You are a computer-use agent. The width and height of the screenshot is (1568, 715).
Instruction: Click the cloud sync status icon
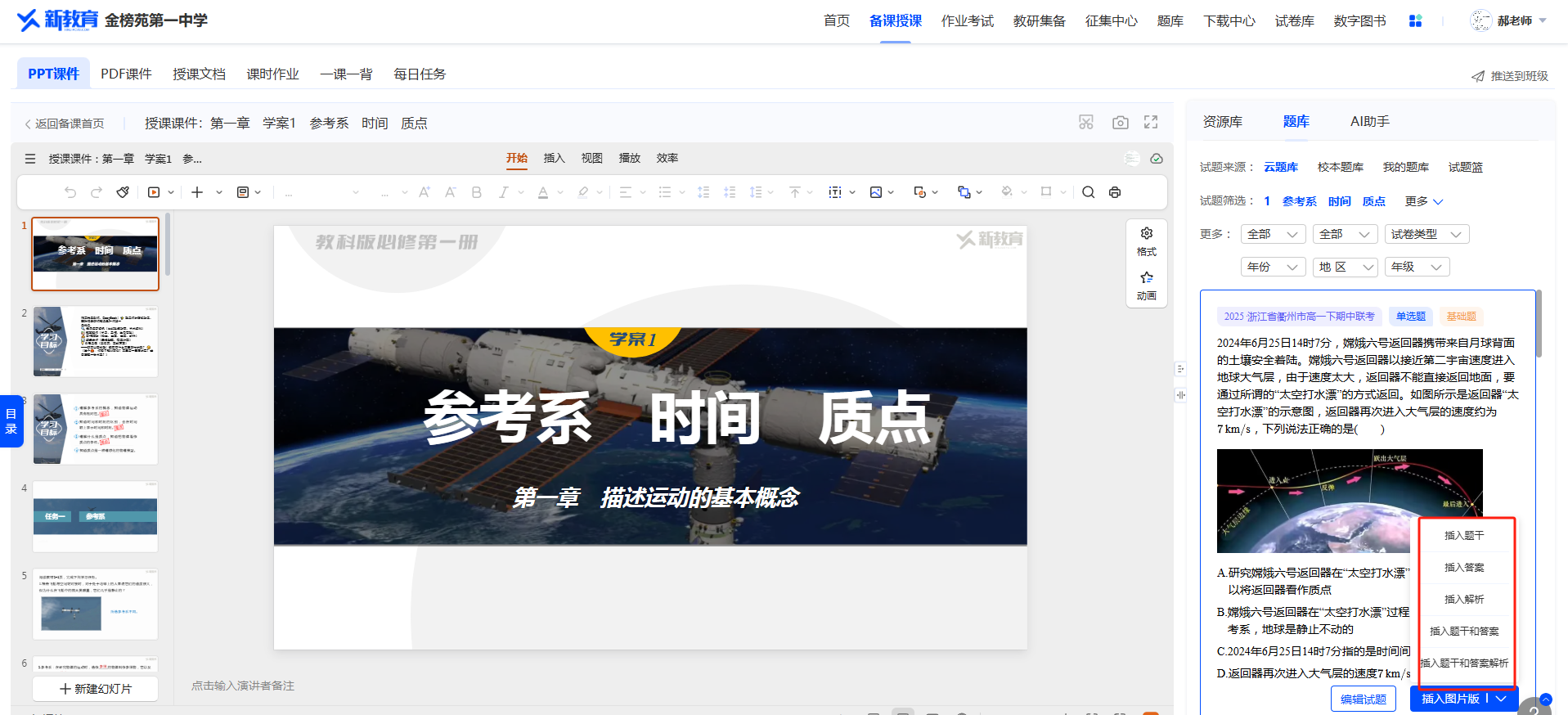tap(1157, 159)
